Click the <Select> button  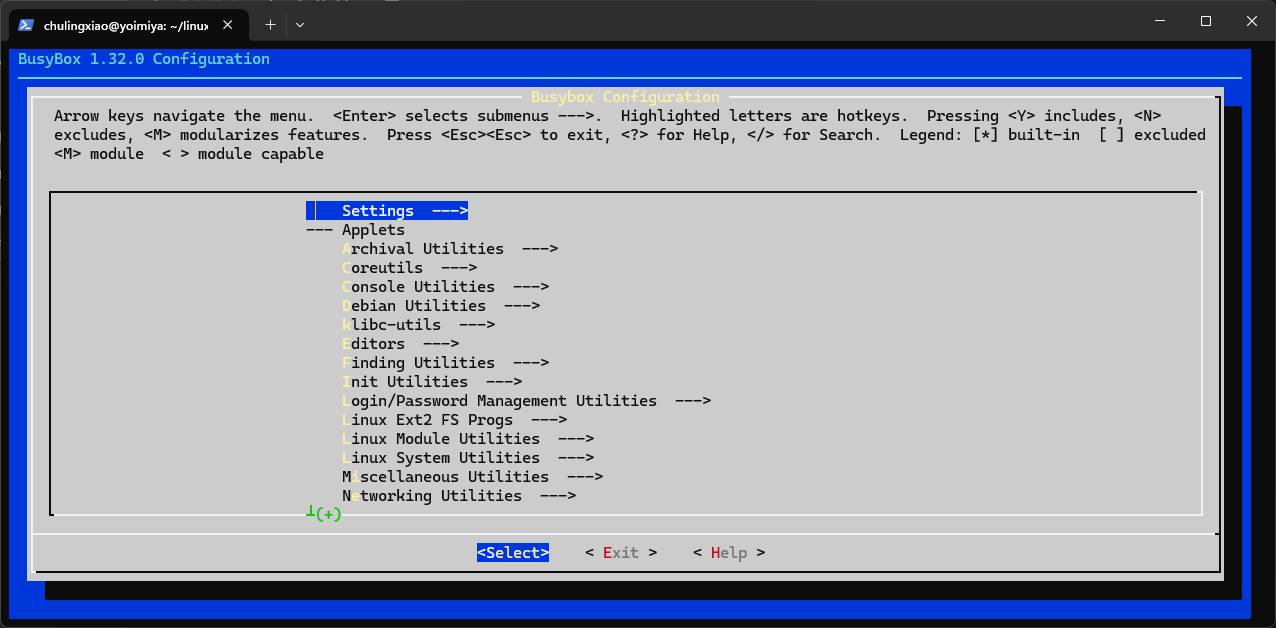(x=513, y=552)
